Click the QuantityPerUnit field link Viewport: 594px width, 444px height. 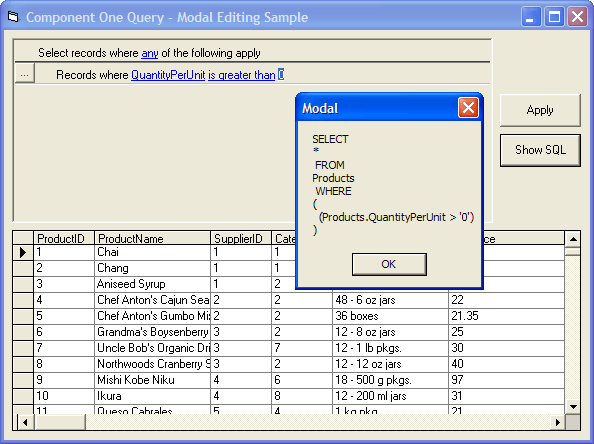(168, 75)
